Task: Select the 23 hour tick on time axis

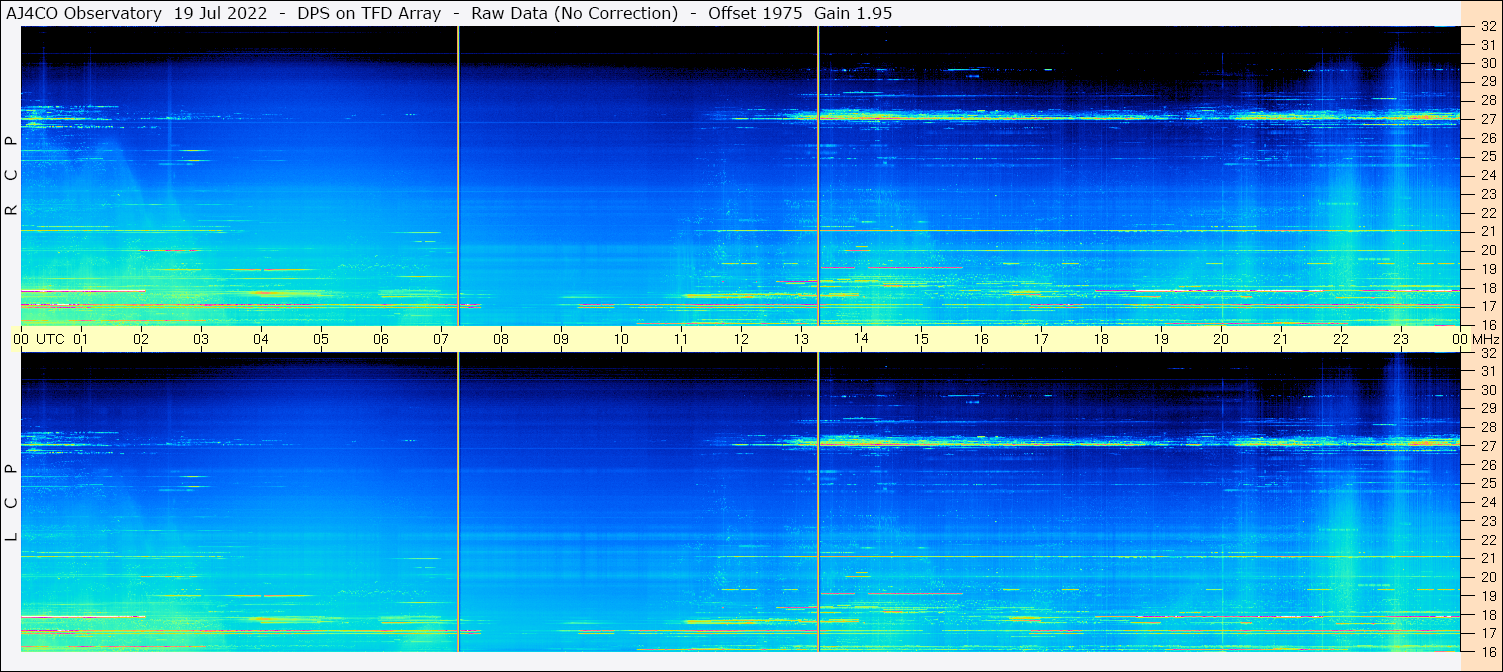Action: click(1401, 339)
